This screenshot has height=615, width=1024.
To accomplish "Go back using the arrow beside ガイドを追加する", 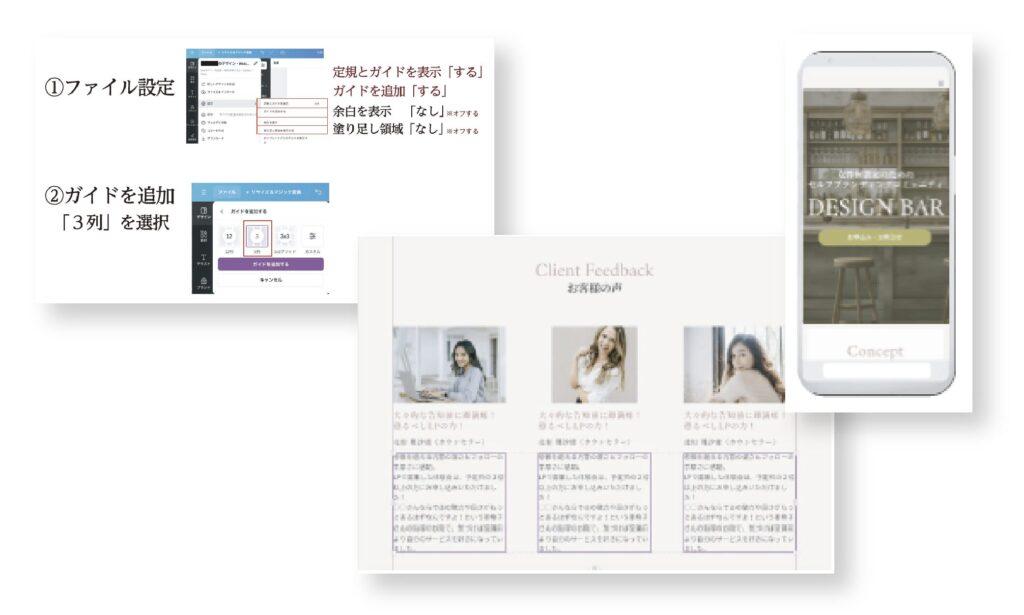I will [222, 213].
